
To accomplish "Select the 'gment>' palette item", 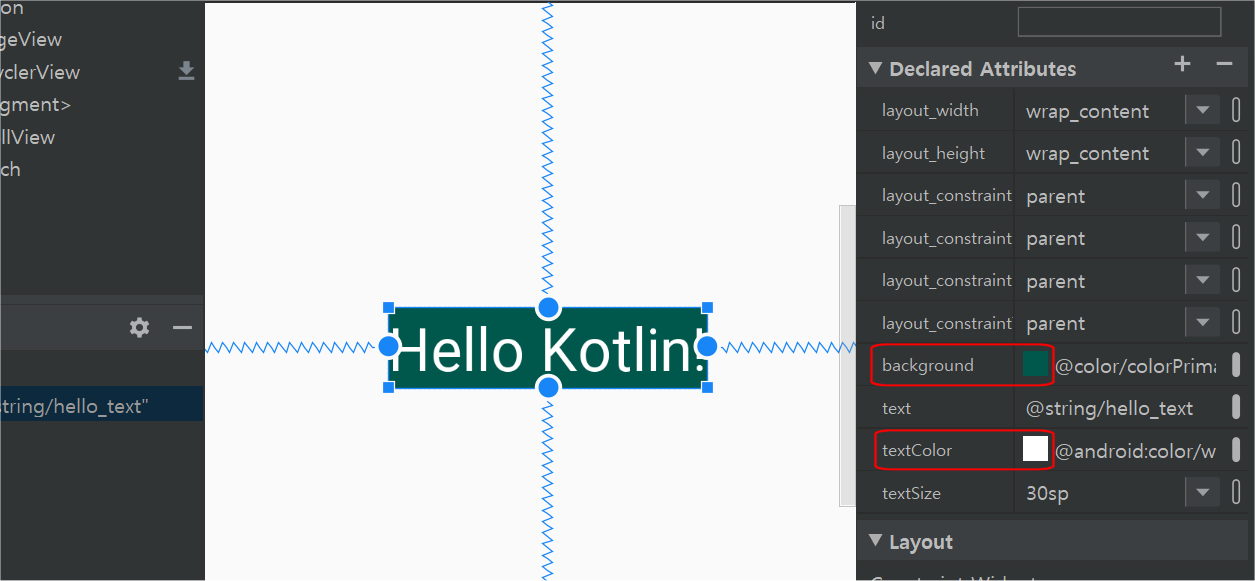I will pyautogui.click(x=35, y=104).
